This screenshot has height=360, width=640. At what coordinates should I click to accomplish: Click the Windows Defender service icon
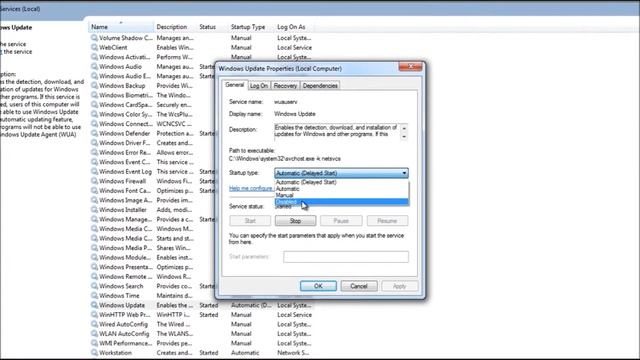coord(94,133)
